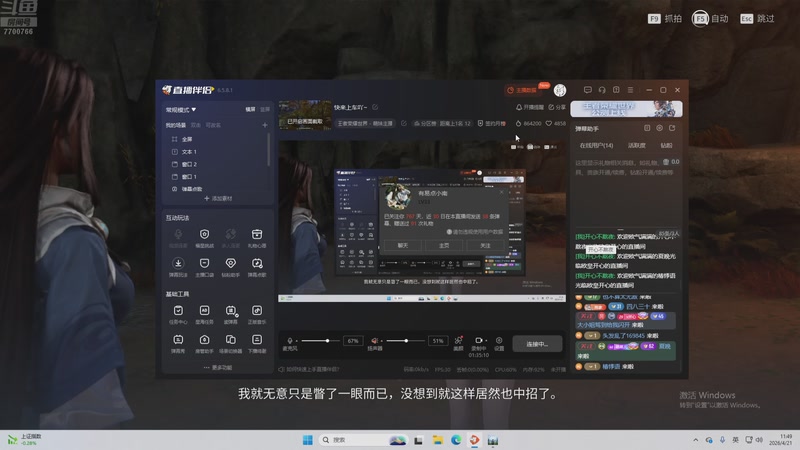Adjust the speaker volume slider
Viewport: 800px width, 450px height.
pos(406,340)
